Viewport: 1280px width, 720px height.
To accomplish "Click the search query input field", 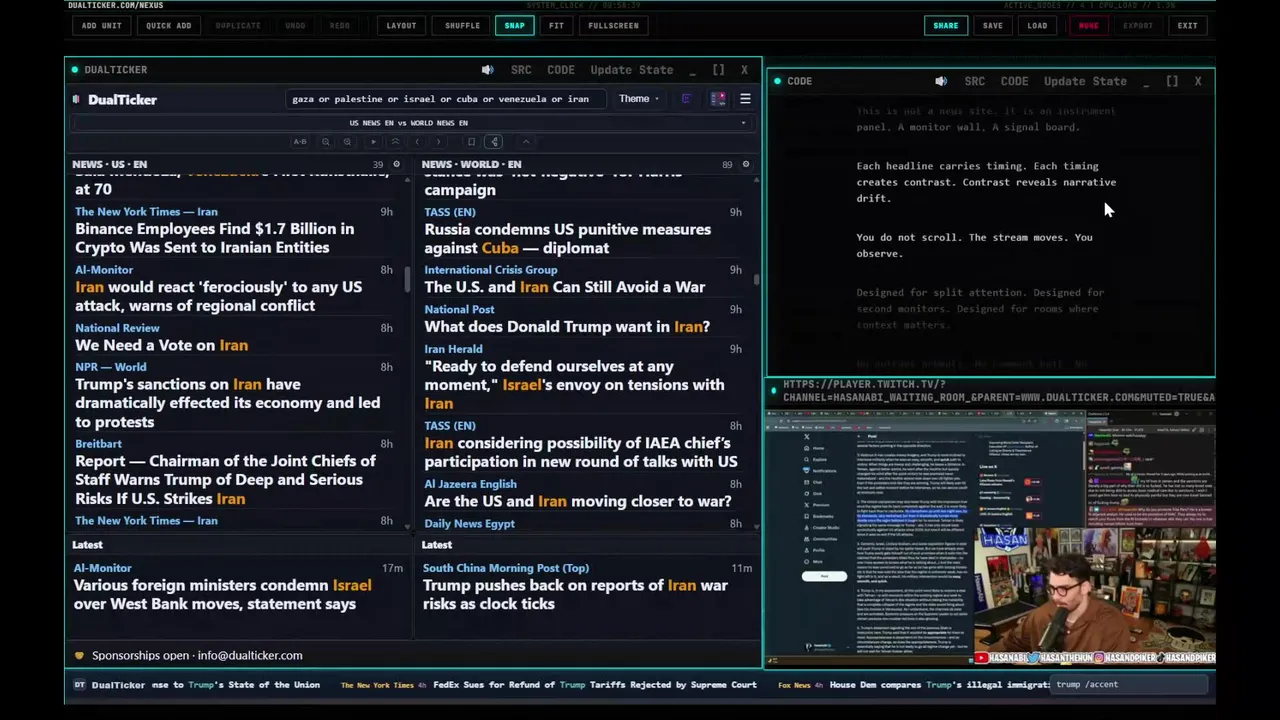I will point(445,99).
